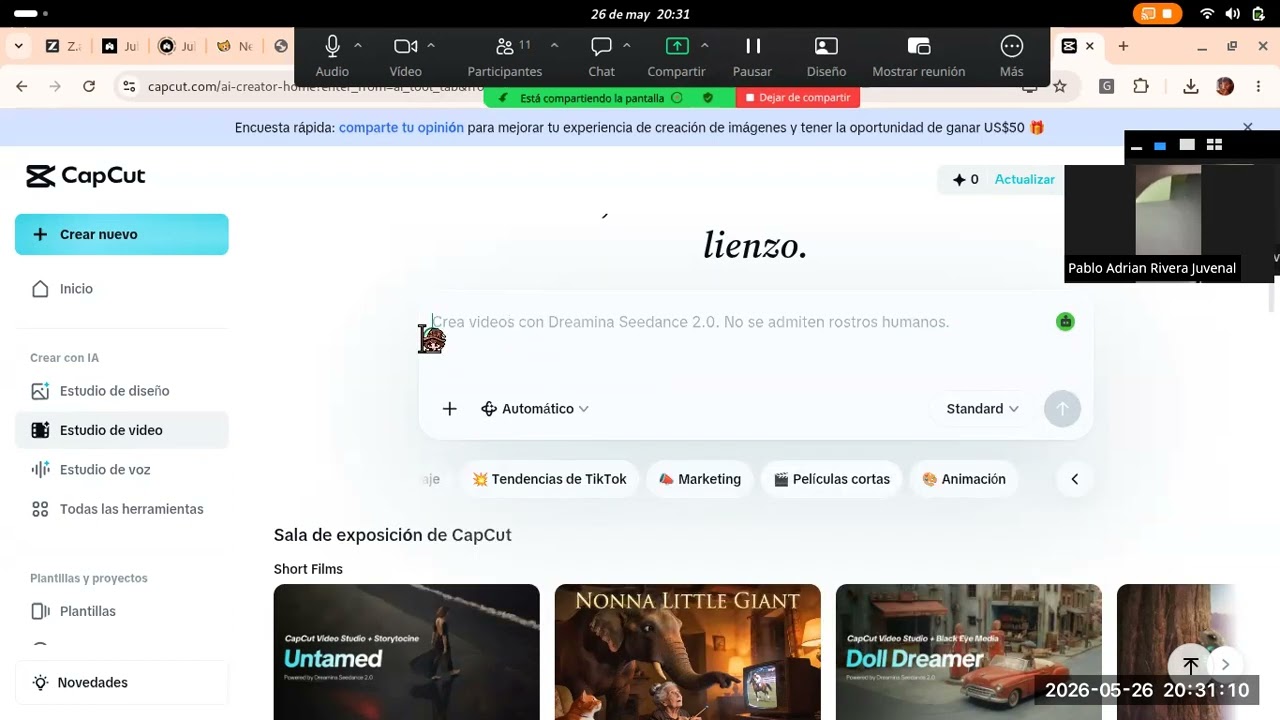Open the Untamed short film thumbnail
Viewport: 1280px width, 720px height.
click(x=407, y=652)
